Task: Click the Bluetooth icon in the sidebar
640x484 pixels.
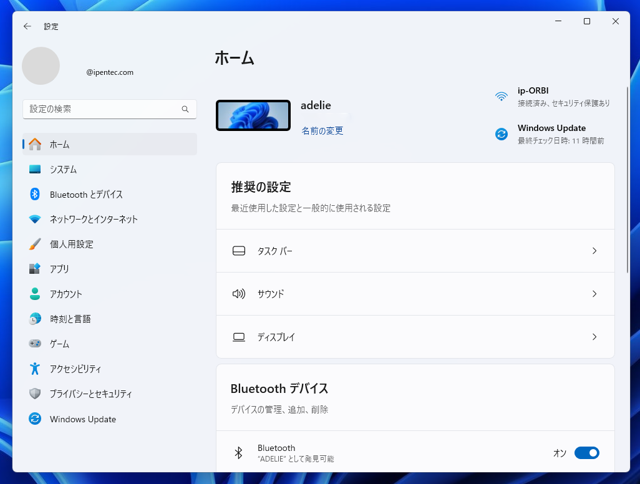Action: (x=35, y=194)
